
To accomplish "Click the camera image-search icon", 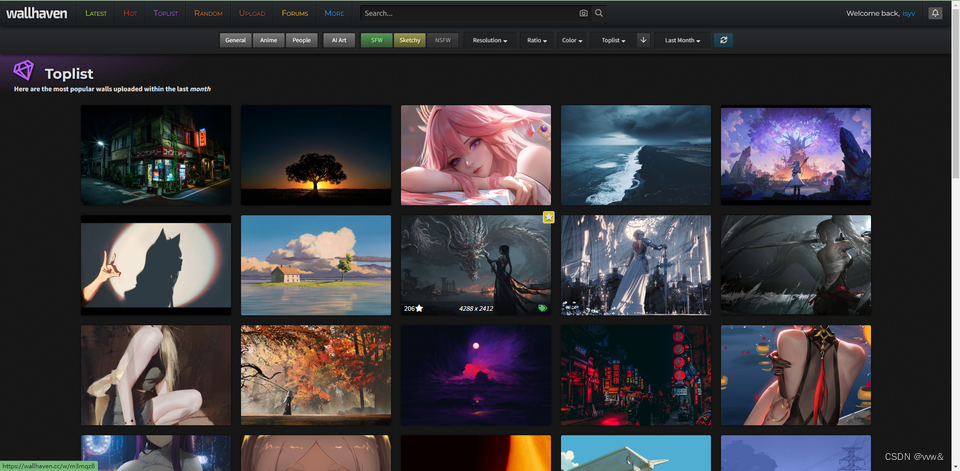I will click(583, 13).
